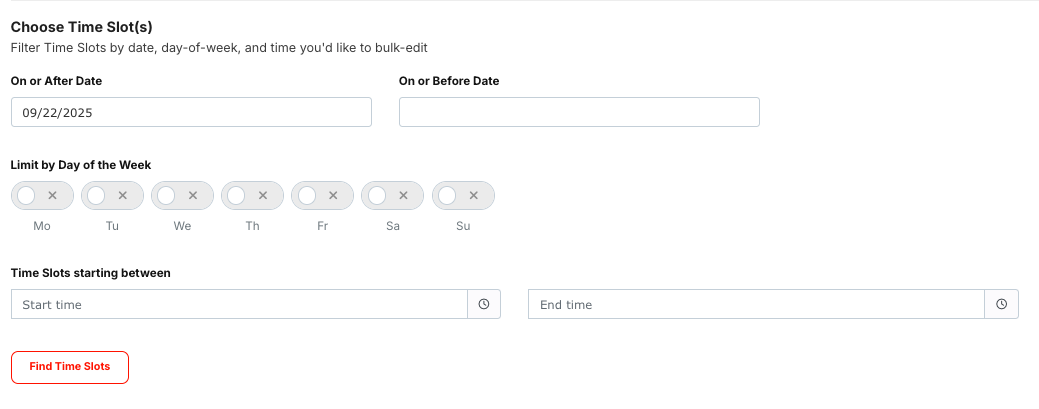Click the 'On or Before Date' label

point(449,81)
